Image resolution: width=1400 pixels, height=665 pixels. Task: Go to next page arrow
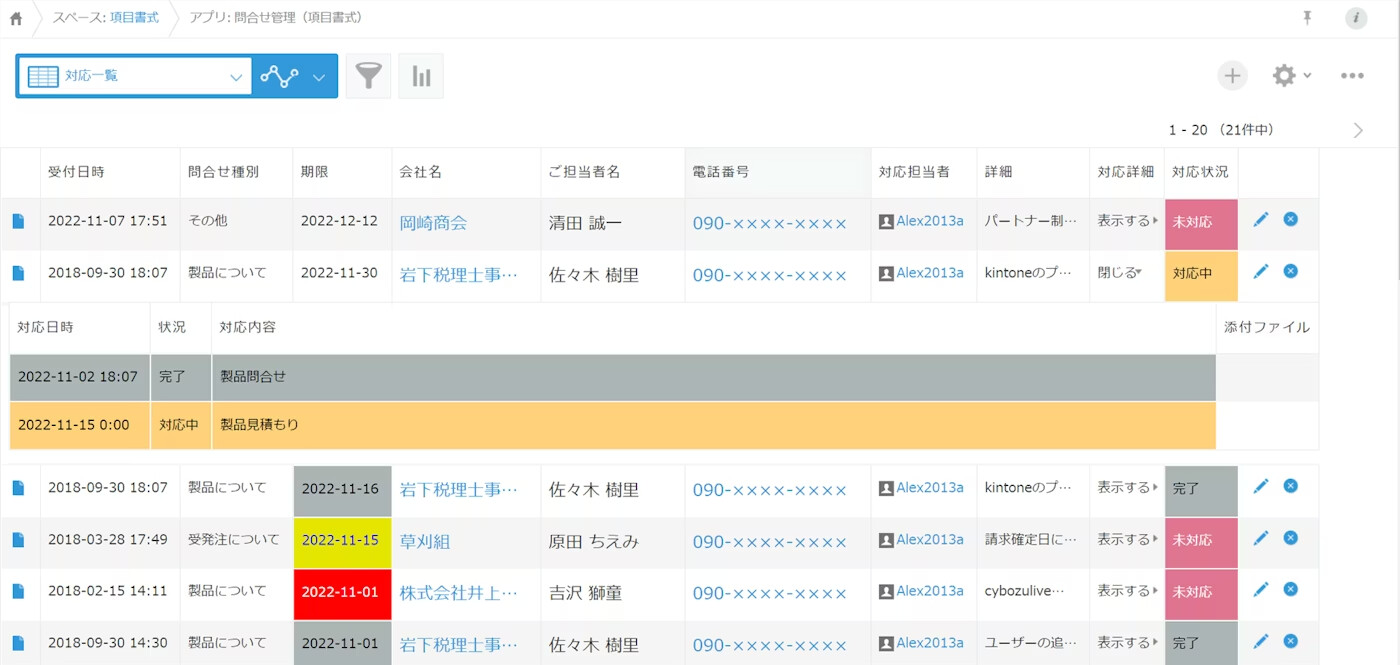click(1357, 130)
